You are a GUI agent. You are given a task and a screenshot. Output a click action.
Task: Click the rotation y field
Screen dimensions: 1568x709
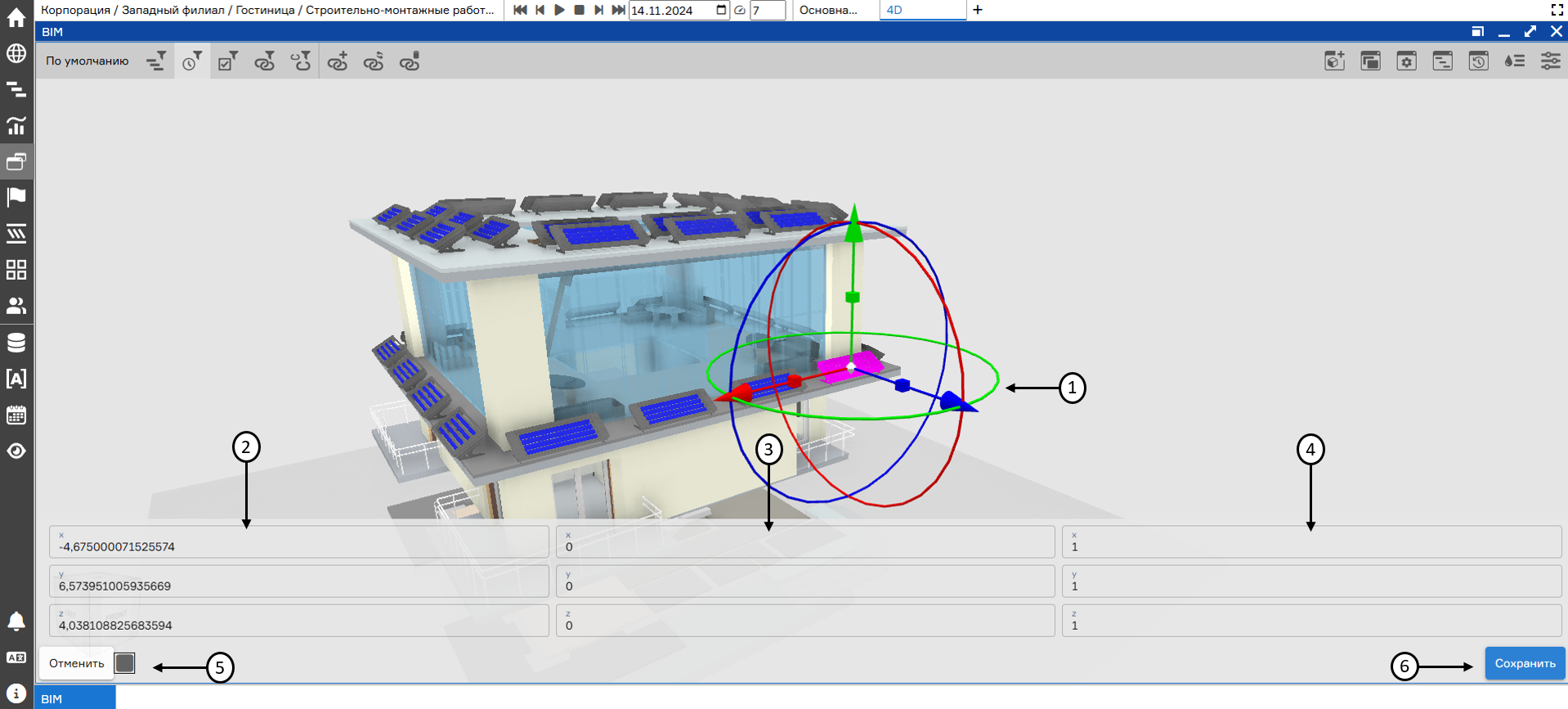[805, 581]
